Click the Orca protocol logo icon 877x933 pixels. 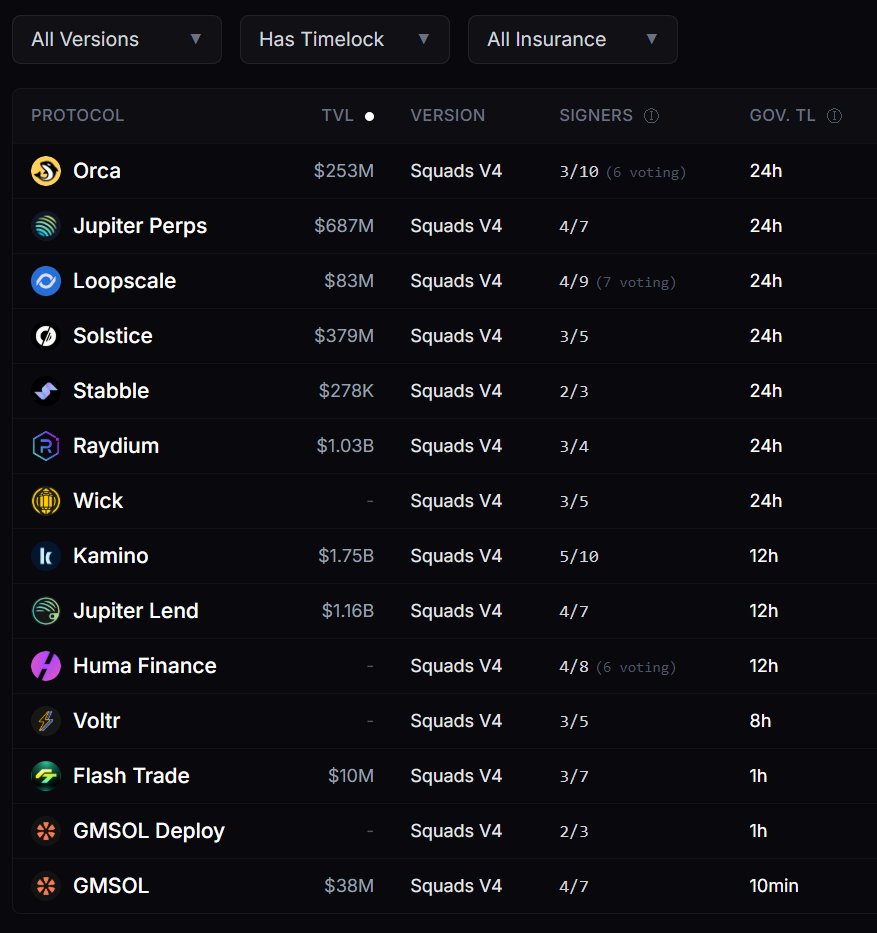click(46, 171)
